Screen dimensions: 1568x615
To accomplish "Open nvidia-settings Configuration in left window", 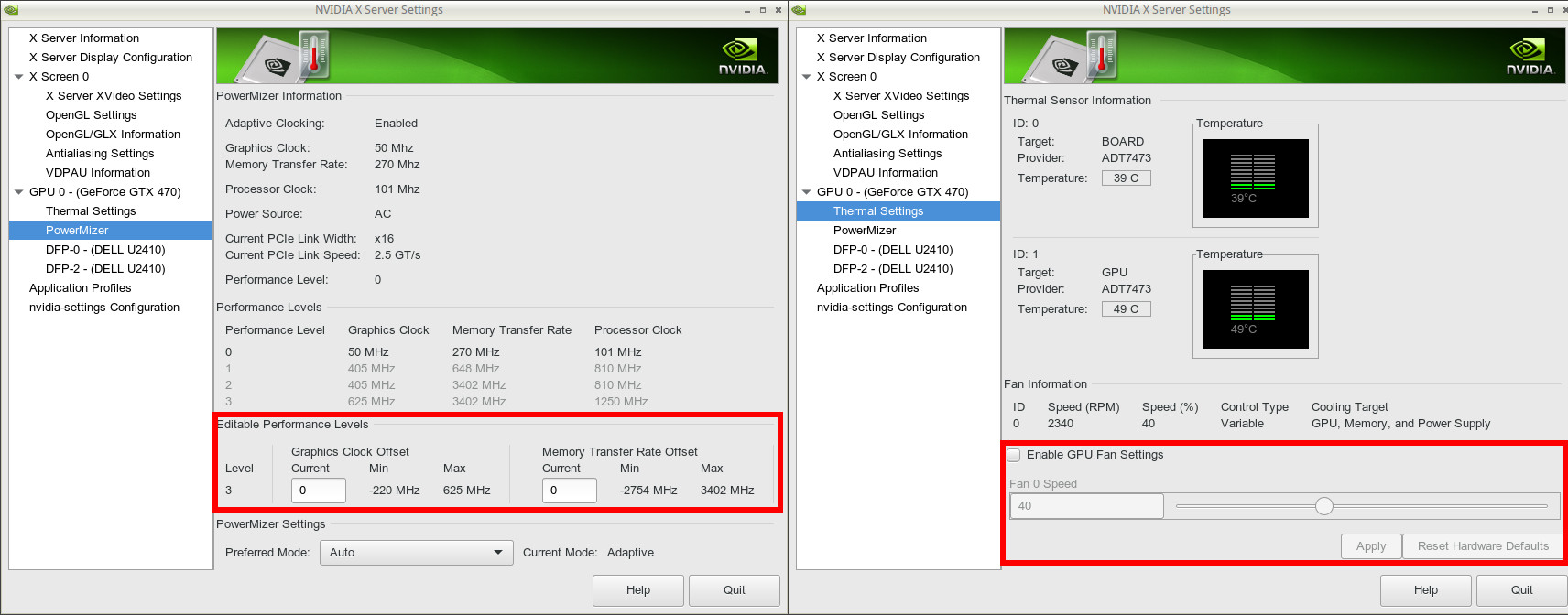I will pyautogui.click(x=104, y=307).
